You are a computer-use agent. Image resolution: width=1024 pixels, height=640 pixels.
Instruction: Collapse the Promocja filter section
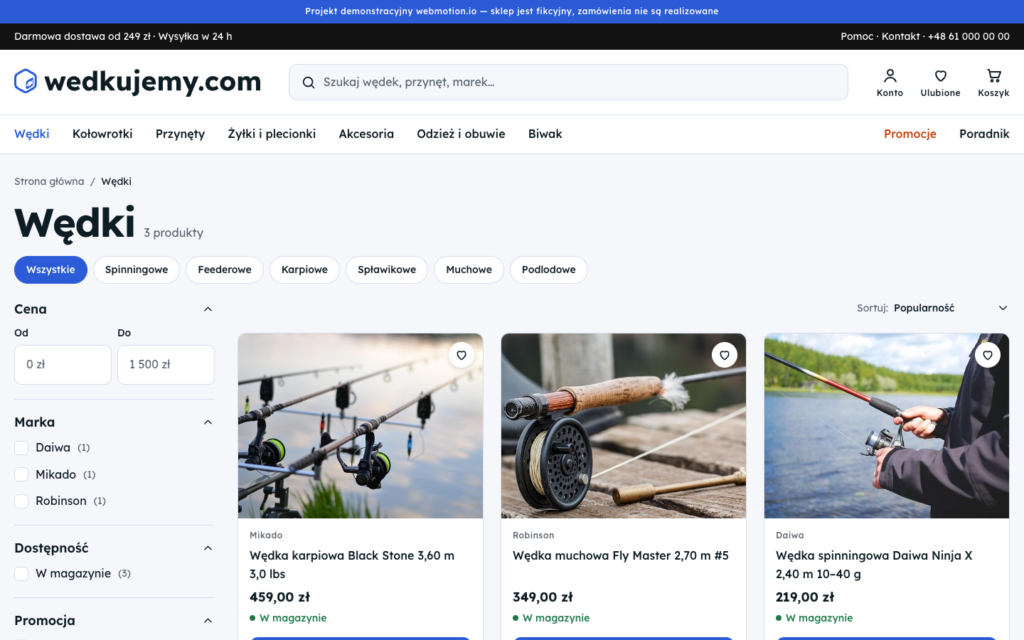tap(208, 620)
